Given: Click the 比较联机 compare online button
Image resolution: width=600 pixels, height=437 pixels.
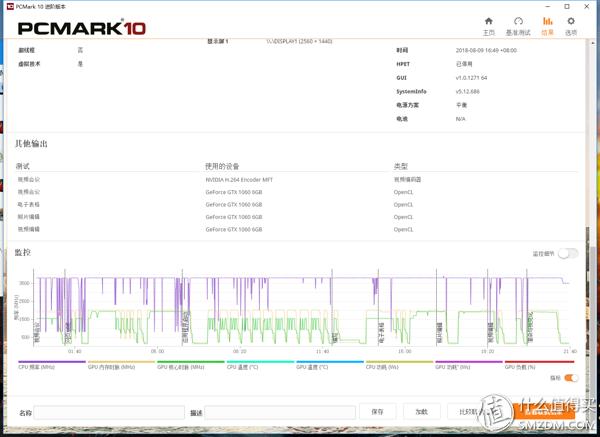Looking at the screenshot, I should pos(468,412).
